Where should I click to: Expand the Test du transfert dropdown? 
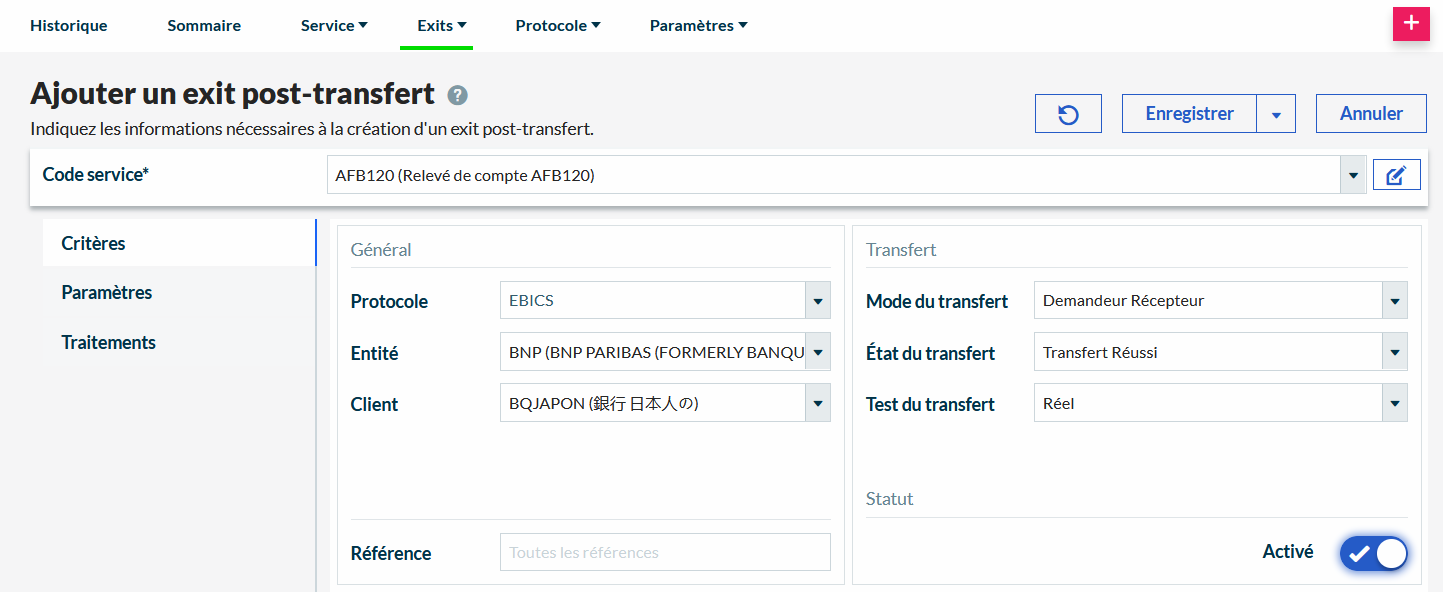click(x=1394, y=403)
